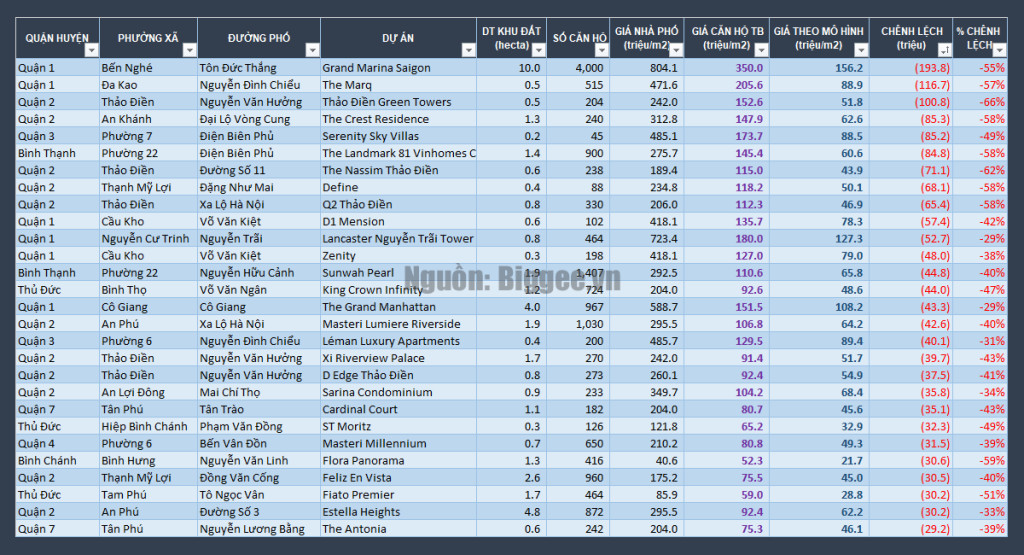1024x555 pixels.
Task: Select the Zenity project cell
Action: click(x=398, y=255)
